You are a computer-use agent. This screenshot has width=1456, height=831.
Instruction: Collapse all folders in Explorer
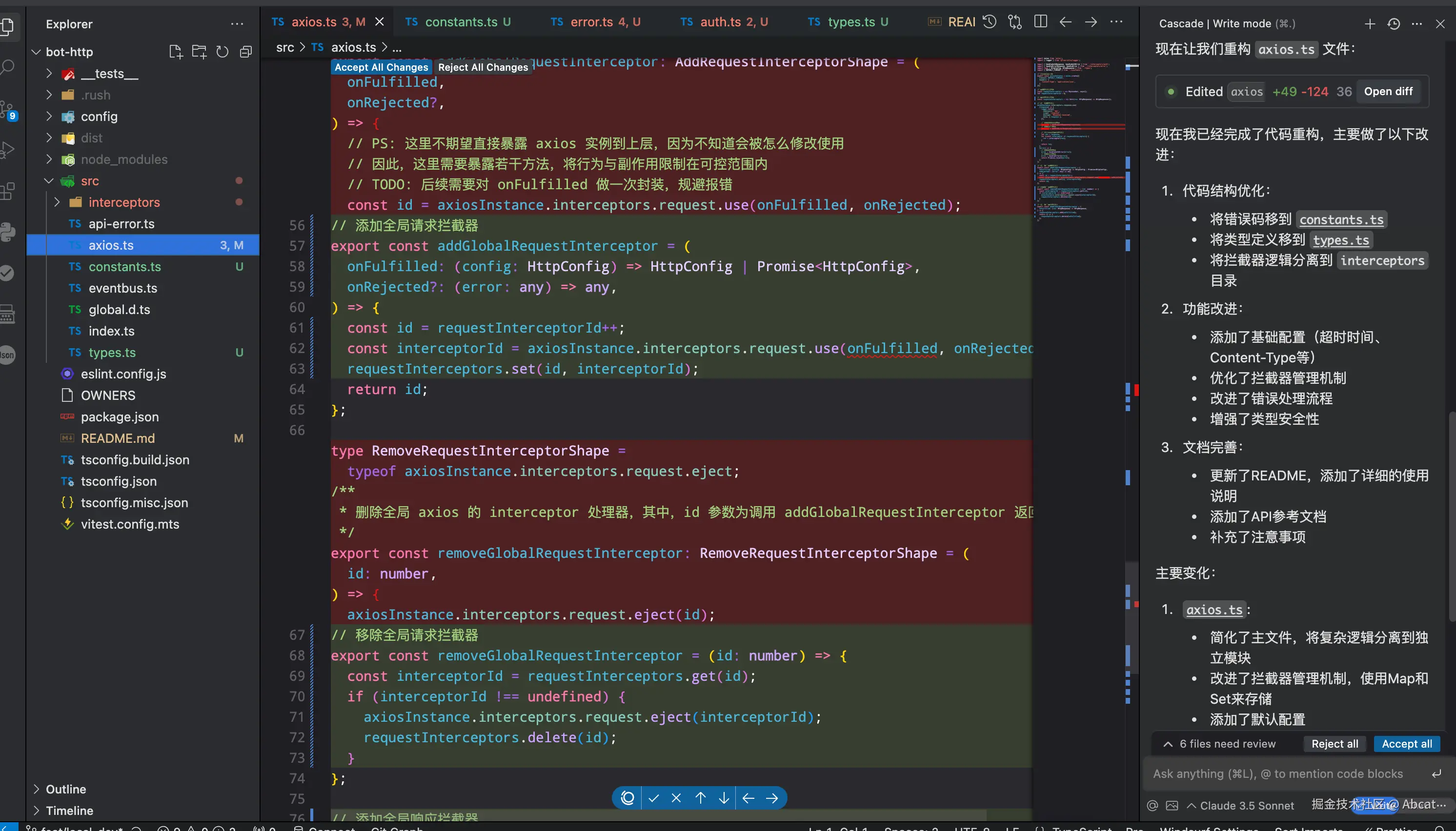[x=245, y=52]
